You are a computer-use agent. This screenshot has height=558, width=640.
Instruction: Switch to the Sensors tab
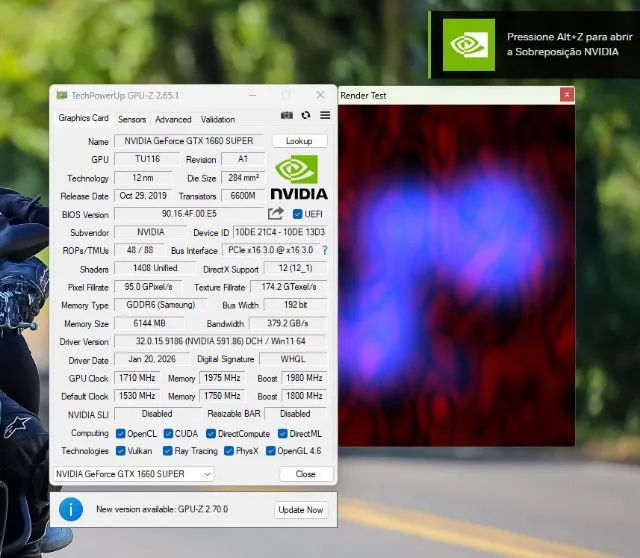pyautogui.click(x=132, y=119)
